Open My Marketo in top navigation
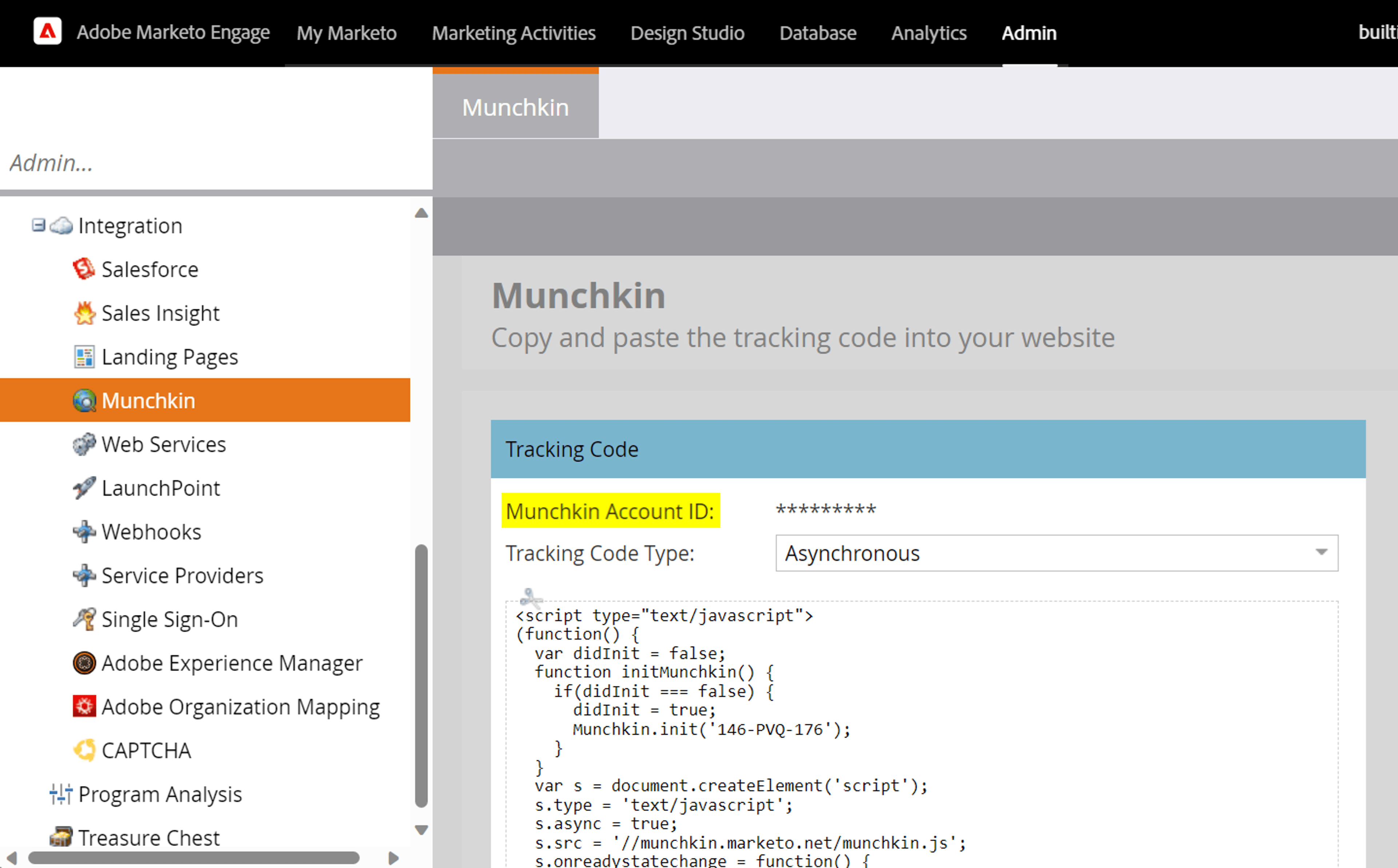Screen dimensions: 1398x868 point(347,33)
